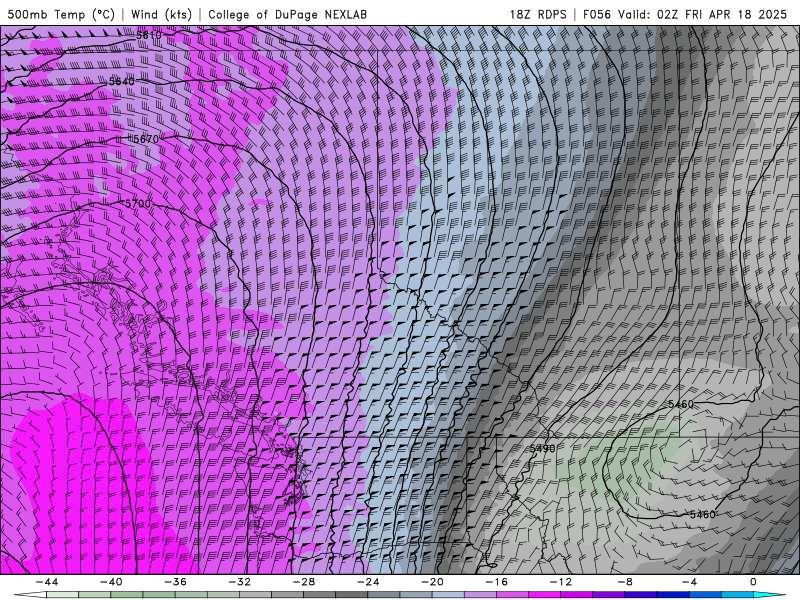Click the -8 colorbar scale value
The image size is (800, 600).
click(625, 582)
